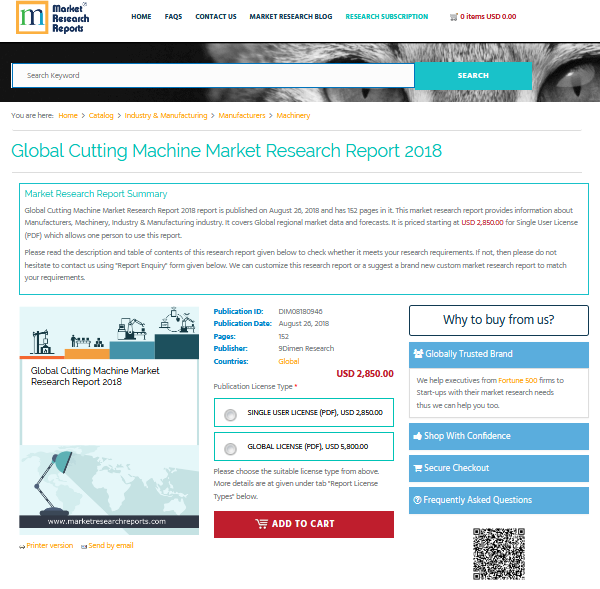
Task: Click USD 2,850.00 price in summary
Action: pos(482,223)
